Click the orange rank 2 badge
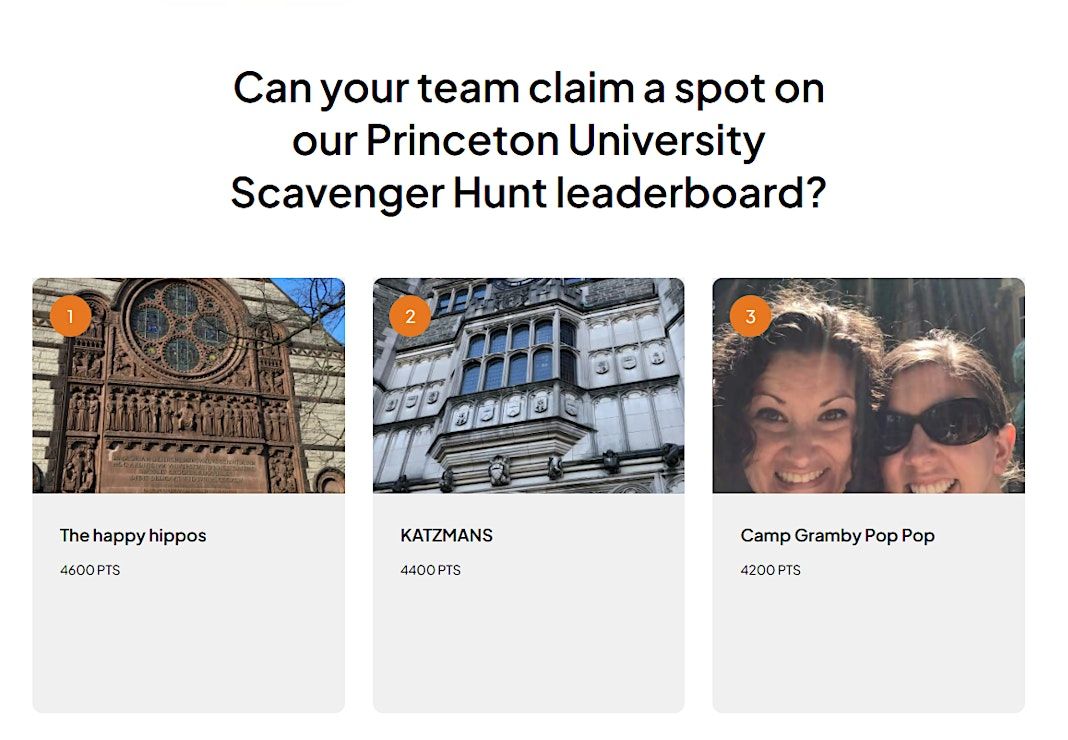1068x740 pixels. click(x=410, y=316)
